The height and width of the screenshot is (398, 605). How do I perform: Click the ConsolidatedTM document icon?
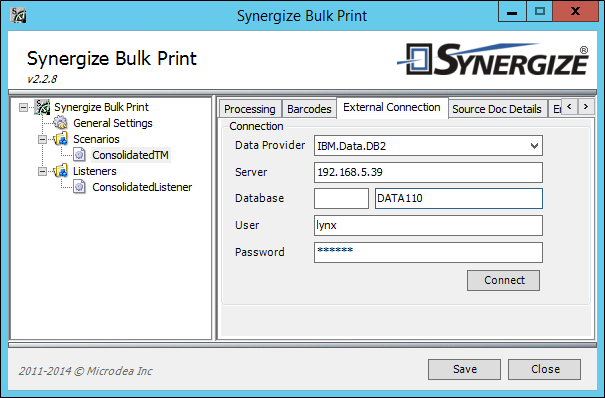[x=79, y=155]
